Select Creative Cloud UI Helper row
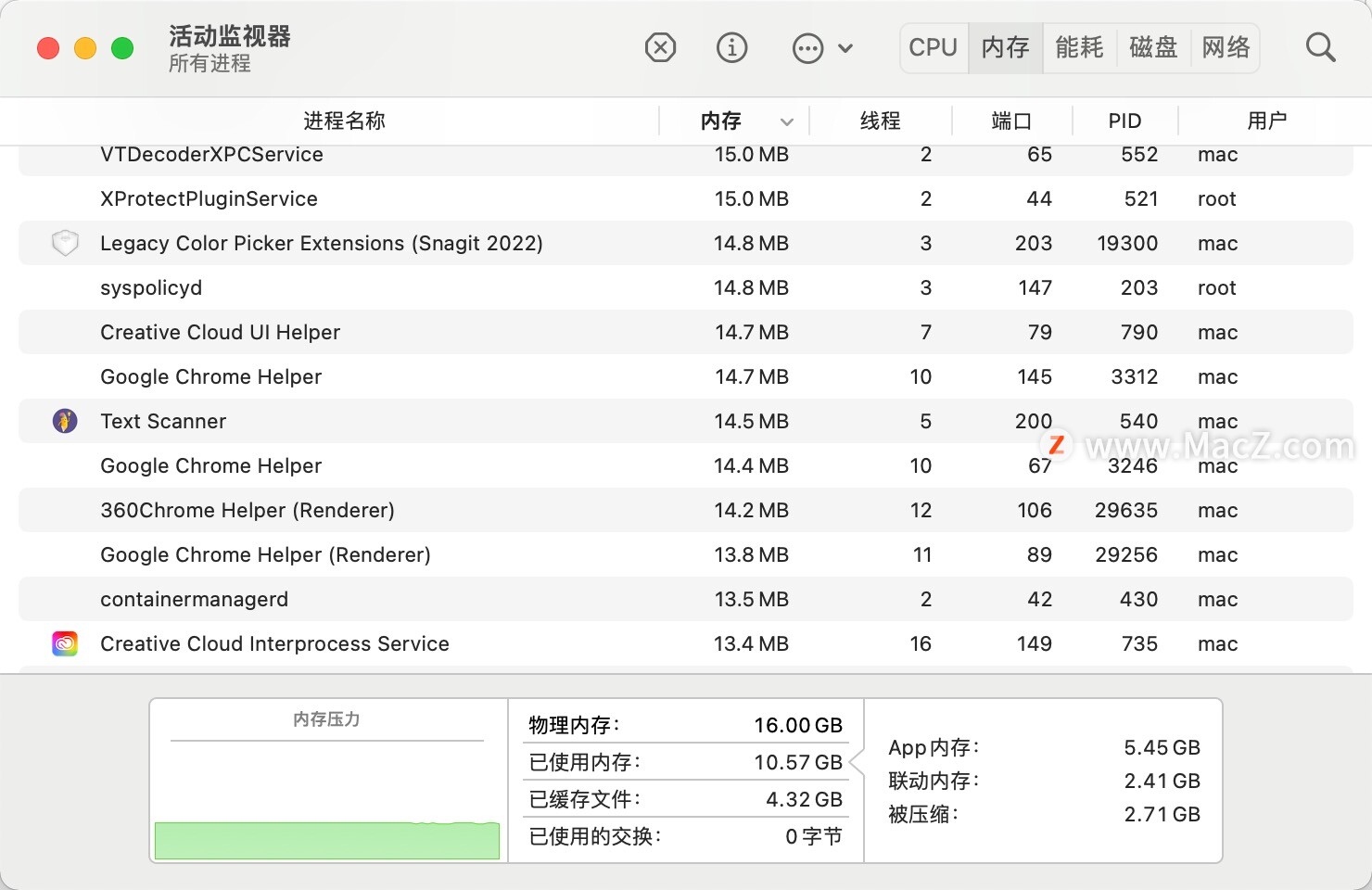The height and width of the screenshot is (890, 1372). click(x=686, y=332)
